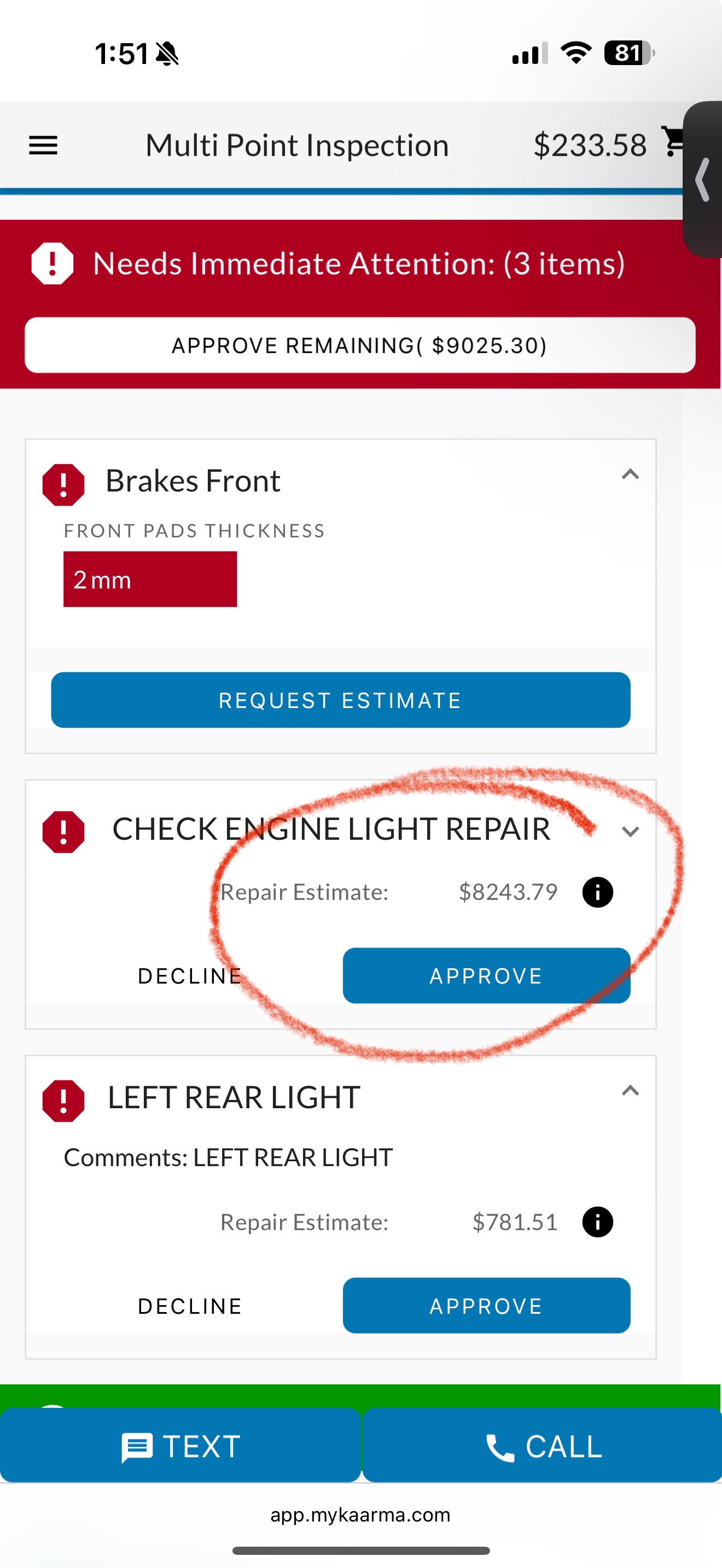Open the side panel handle arrow
This screenshot has height=1568, width=722.
coord(704,179)
